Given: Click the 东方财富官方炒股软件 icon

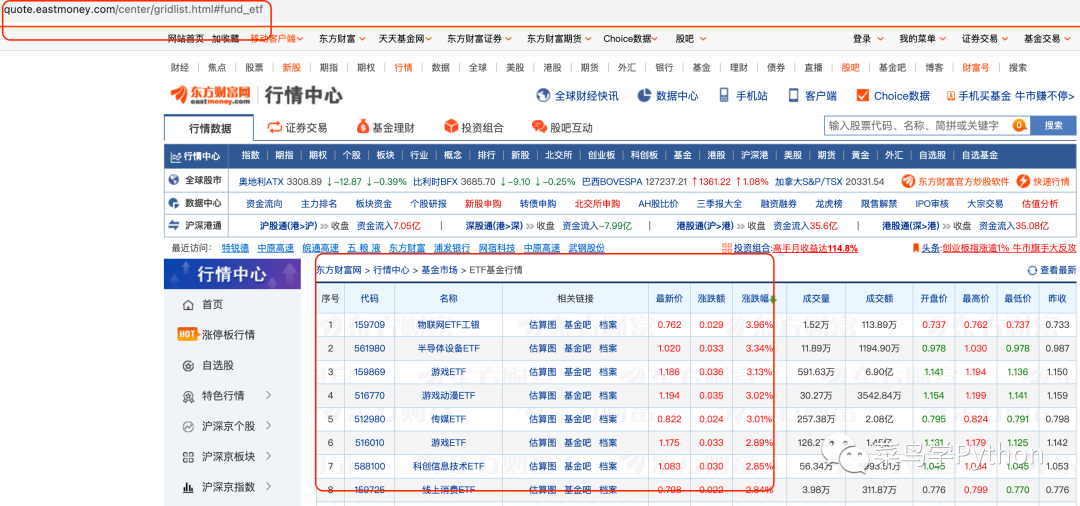Looking at the screenshot, I should [x=908, y=181].
